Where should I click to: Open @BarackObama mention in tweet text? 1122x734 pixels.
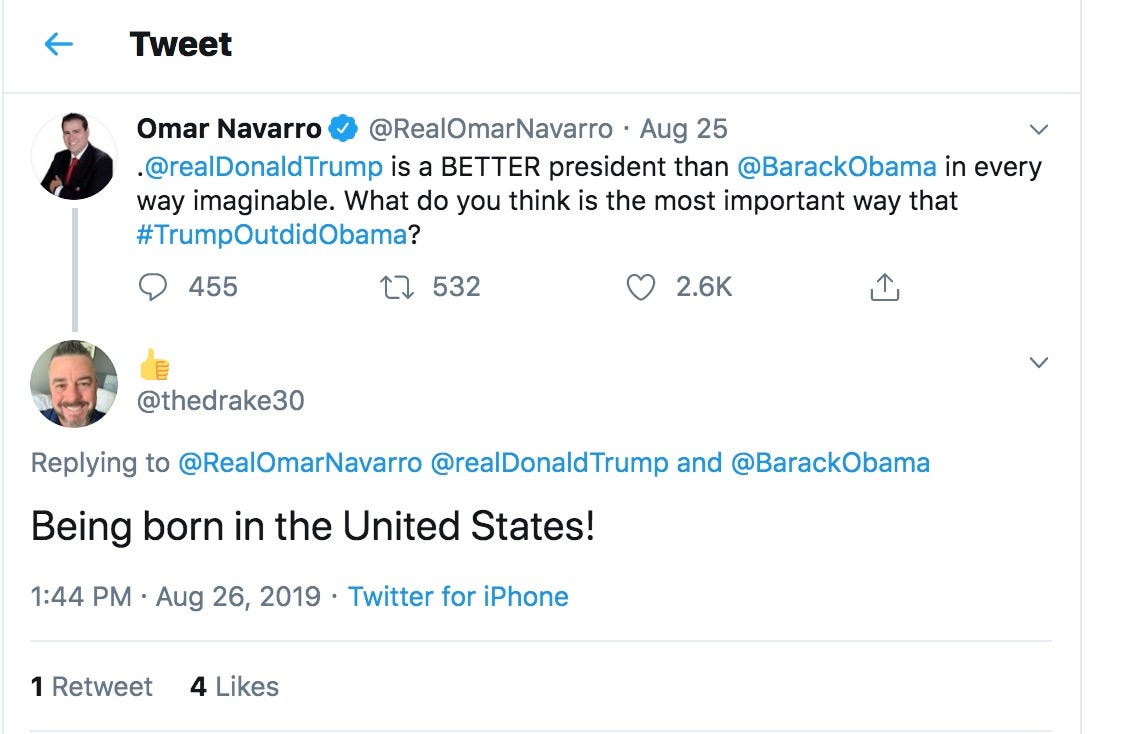[x=836, y=167]
